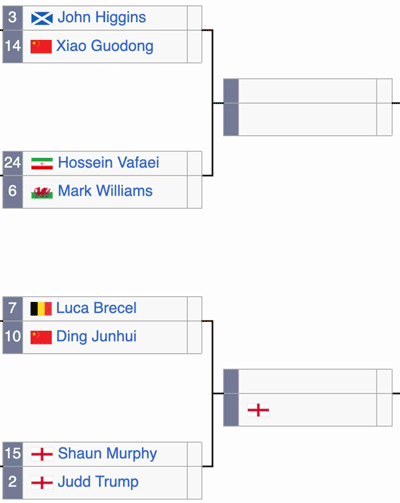This screenshot has width=400, height=503.
Task: Click the Scotland flag beside John Higgins
Action: pyautogui.click(x=42, y=18)
